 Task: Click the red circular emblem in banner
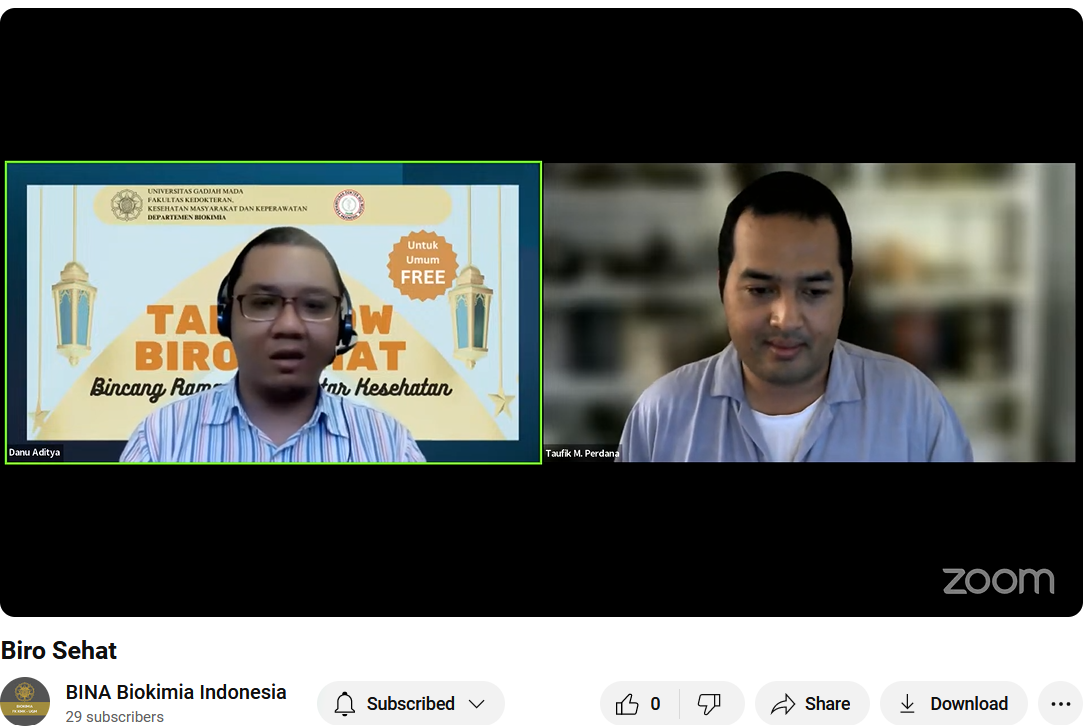(348, 205)
